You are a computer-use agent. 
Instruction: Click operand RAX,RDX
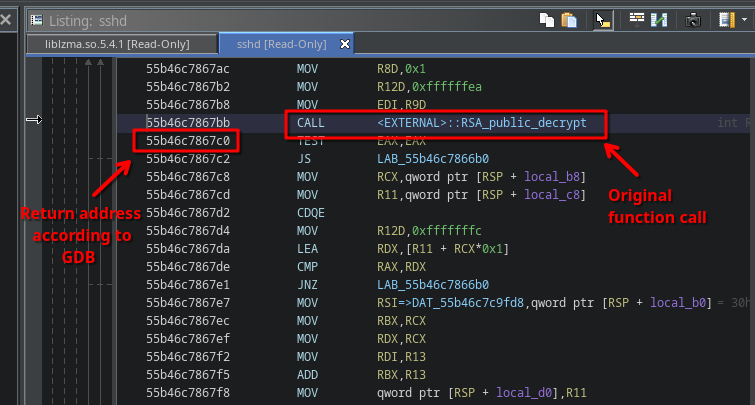click(x=401, y=267)
